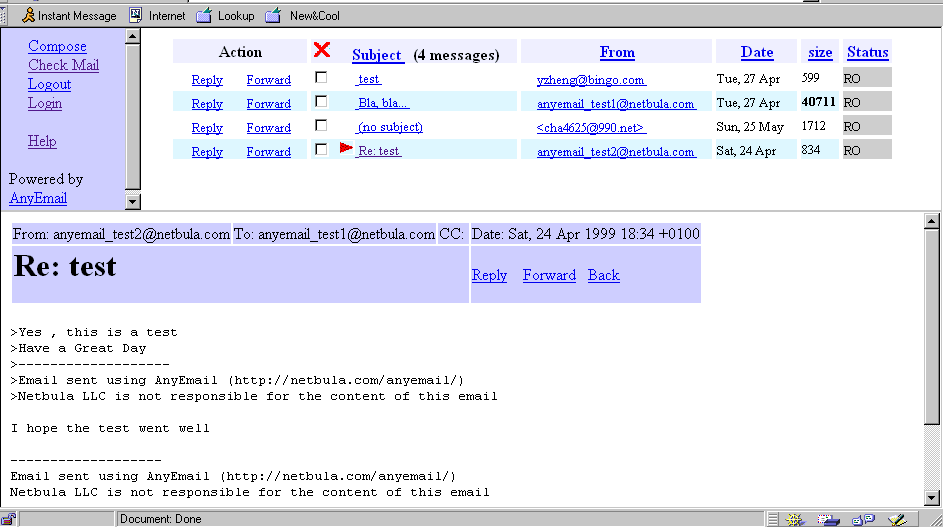
Task: Click the Back link in message preview
Action: coord(603,275)
